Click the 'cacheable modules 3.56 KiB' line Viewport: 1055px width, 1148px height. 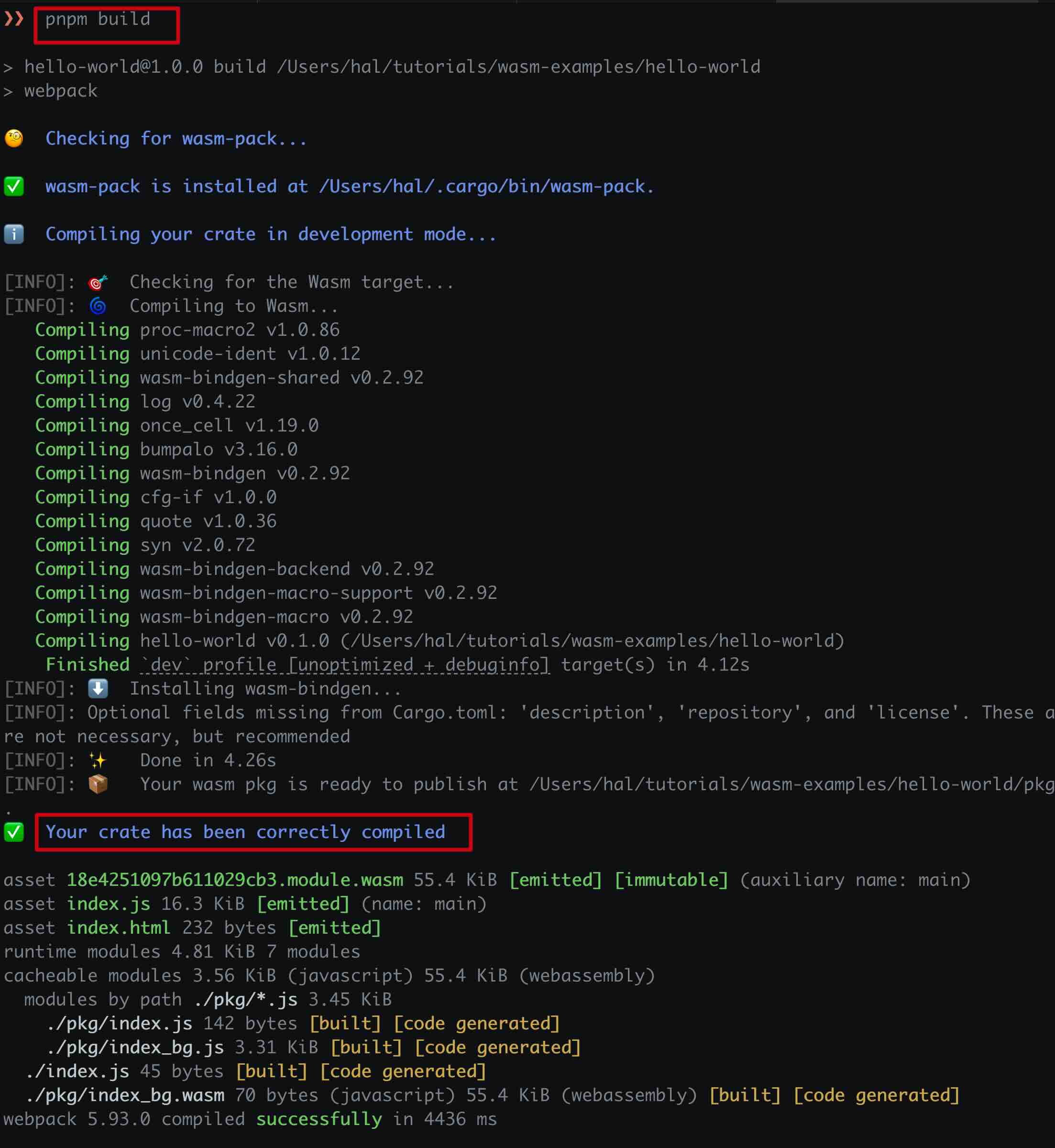coord(330,976)
